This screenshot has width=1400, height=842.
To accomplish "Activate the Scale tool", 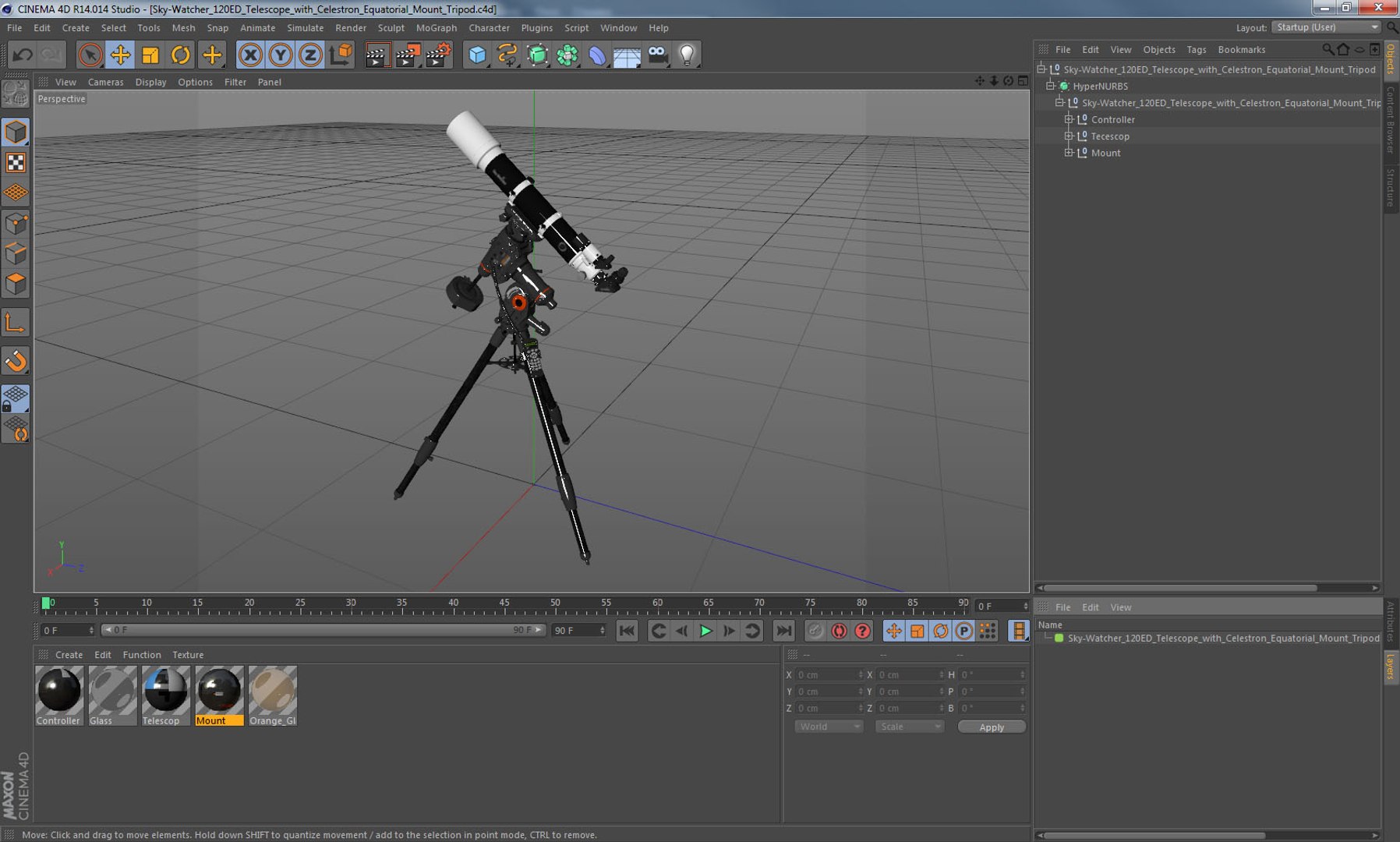I will (x=150, y=55).
